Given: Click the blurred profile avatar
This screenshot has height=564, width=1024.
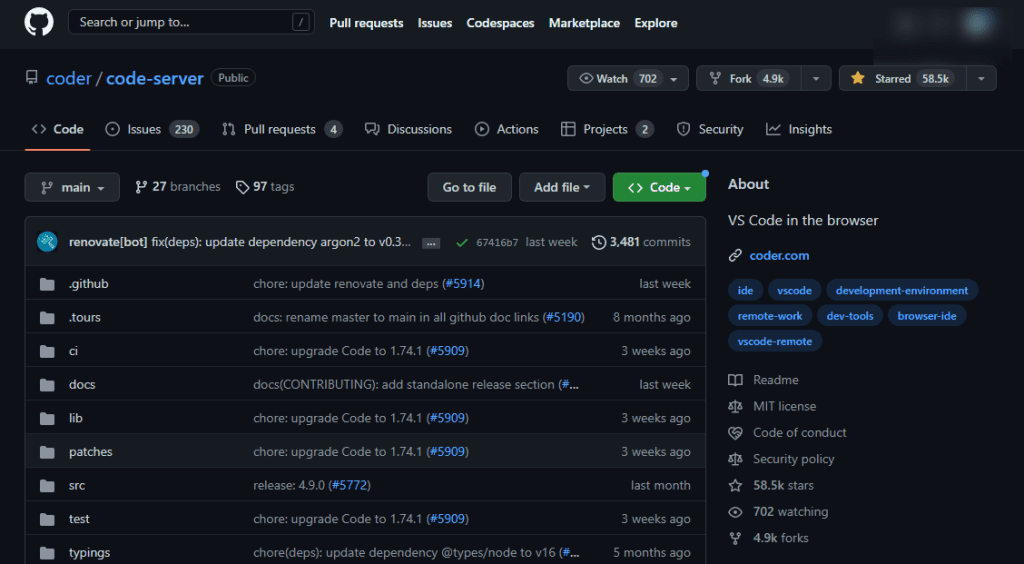Looking at the screenshot, I should point(978,23).
